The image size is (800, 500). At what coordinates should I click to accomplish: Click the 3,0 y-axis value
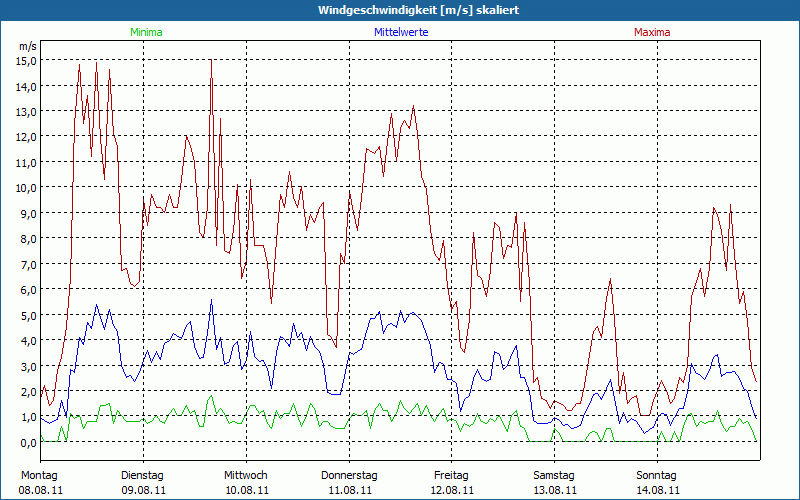point(30,366)
